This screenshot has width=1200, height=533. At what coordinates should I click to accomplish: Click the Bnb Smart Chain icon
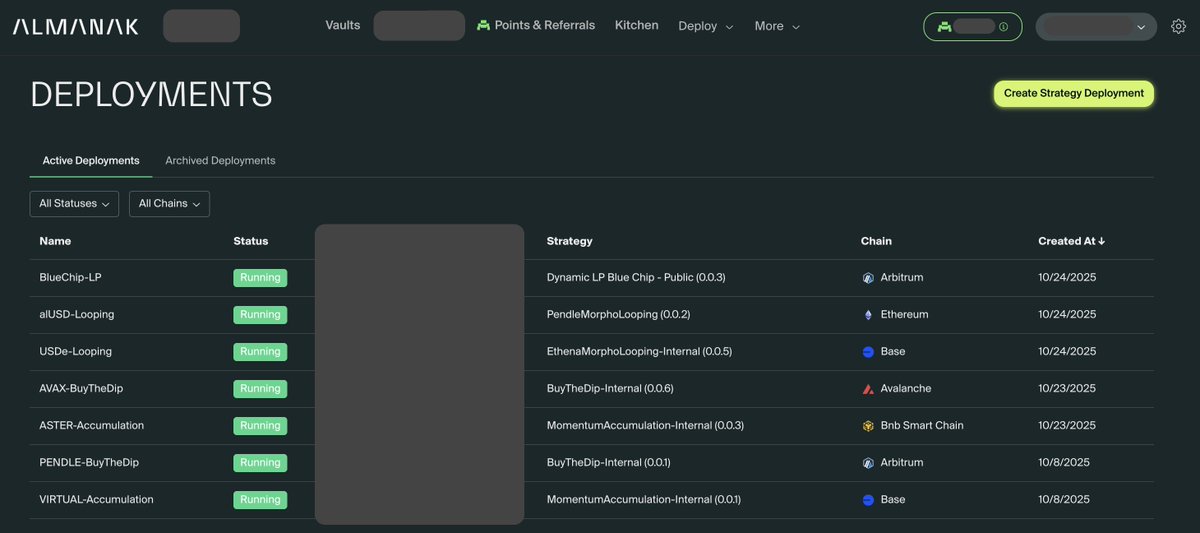tap(868, 426)
